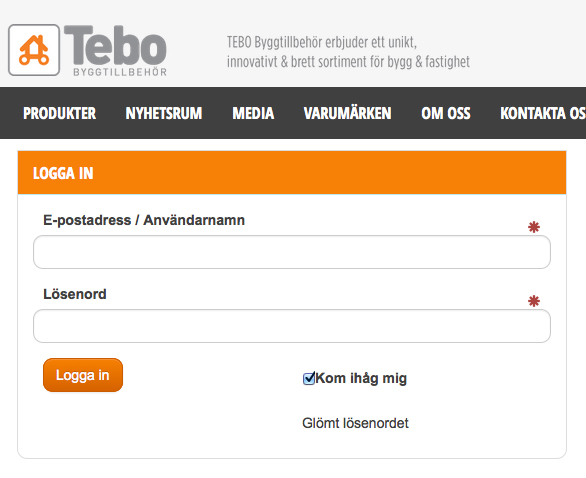
Task: Focus the Lösenord password field
Action: coord(292,326)
